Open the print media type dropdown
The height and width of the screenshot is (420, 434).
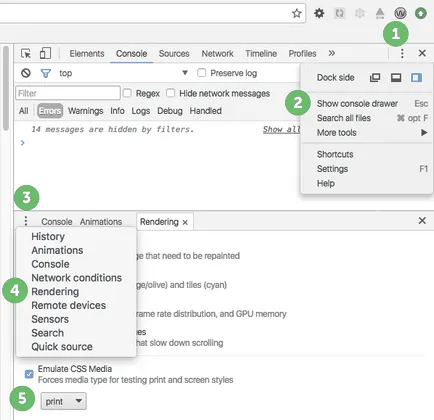coord(63,401)
